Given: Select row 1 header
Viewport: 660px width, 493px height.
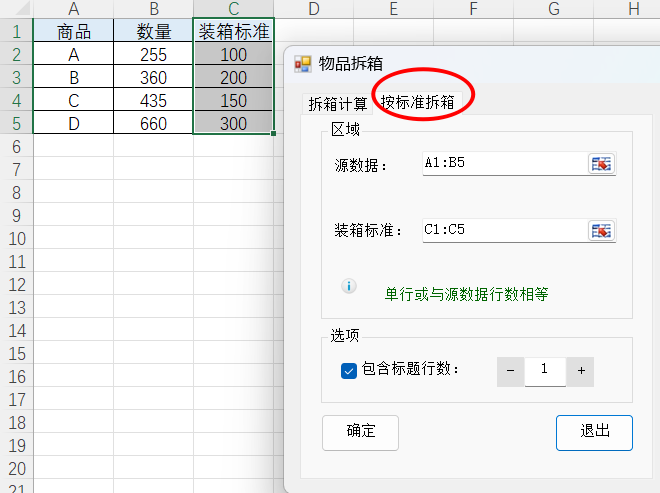Looking at the screenshot, I should (16, 32).
